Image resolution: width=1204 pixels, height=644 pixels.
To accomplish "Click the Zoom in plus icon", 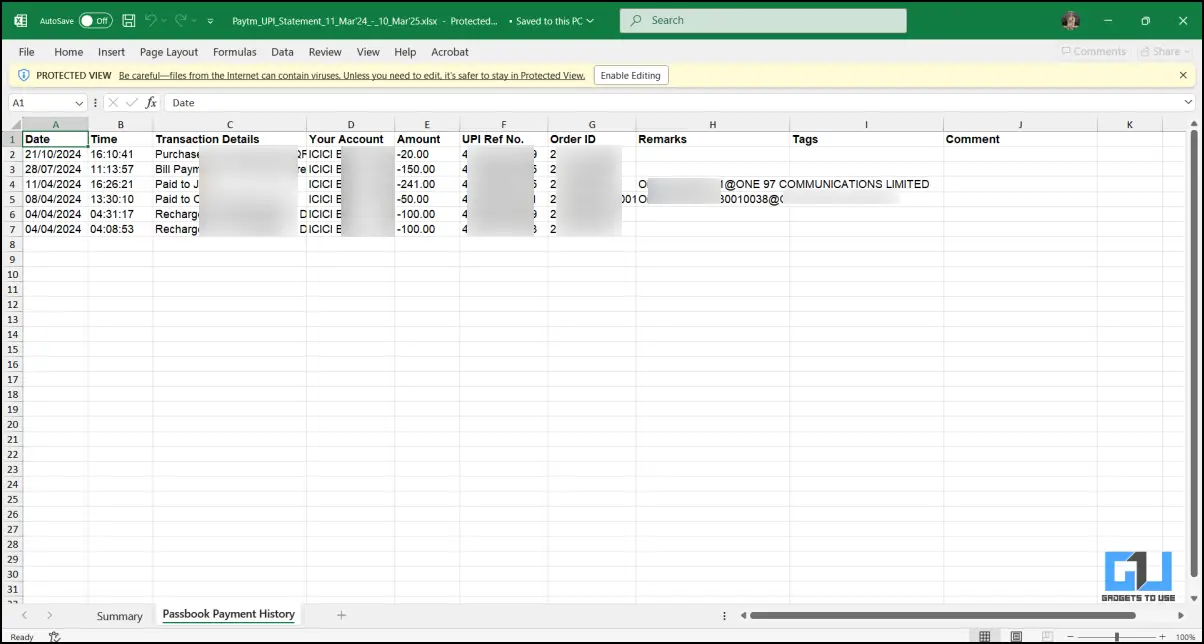I will click(1162, 636).
